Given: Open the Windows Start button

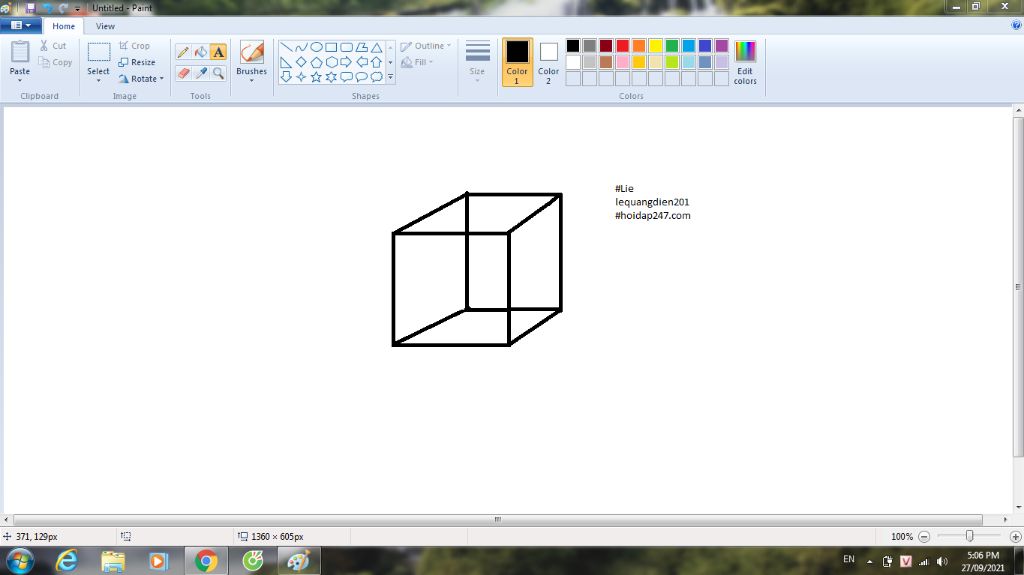Looking at the screenshot, I should (20, 561).
